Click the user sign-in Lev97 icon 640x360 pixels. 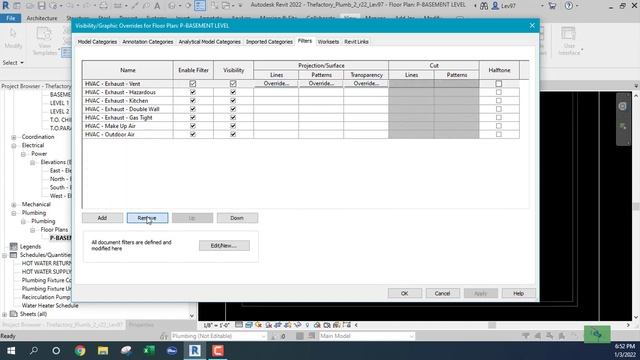[x=495, y=6]
